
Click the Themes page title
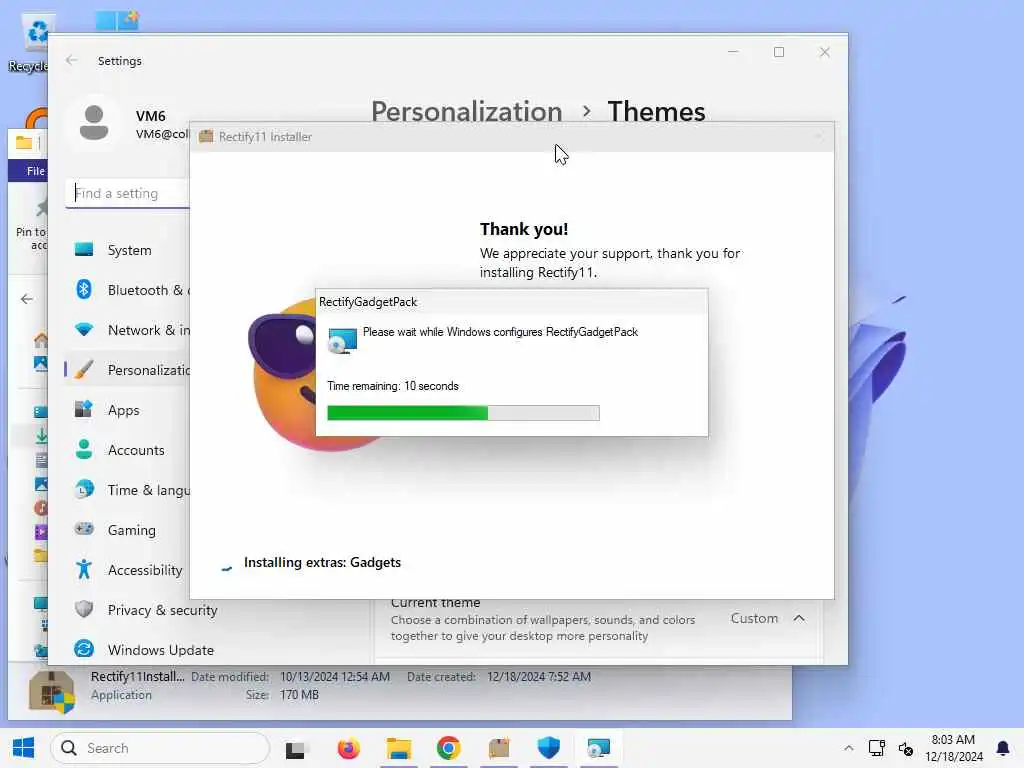point(656,112)
